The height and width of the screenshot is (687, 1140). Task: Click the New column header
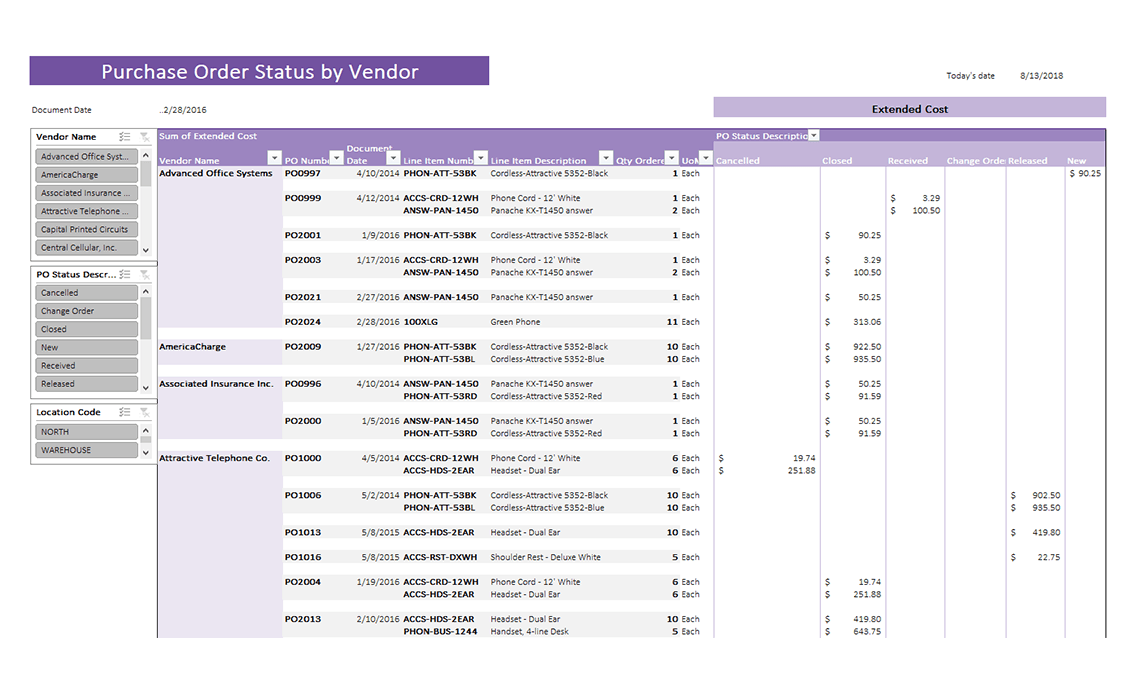pyautogui.click(x=1076, y=161)
